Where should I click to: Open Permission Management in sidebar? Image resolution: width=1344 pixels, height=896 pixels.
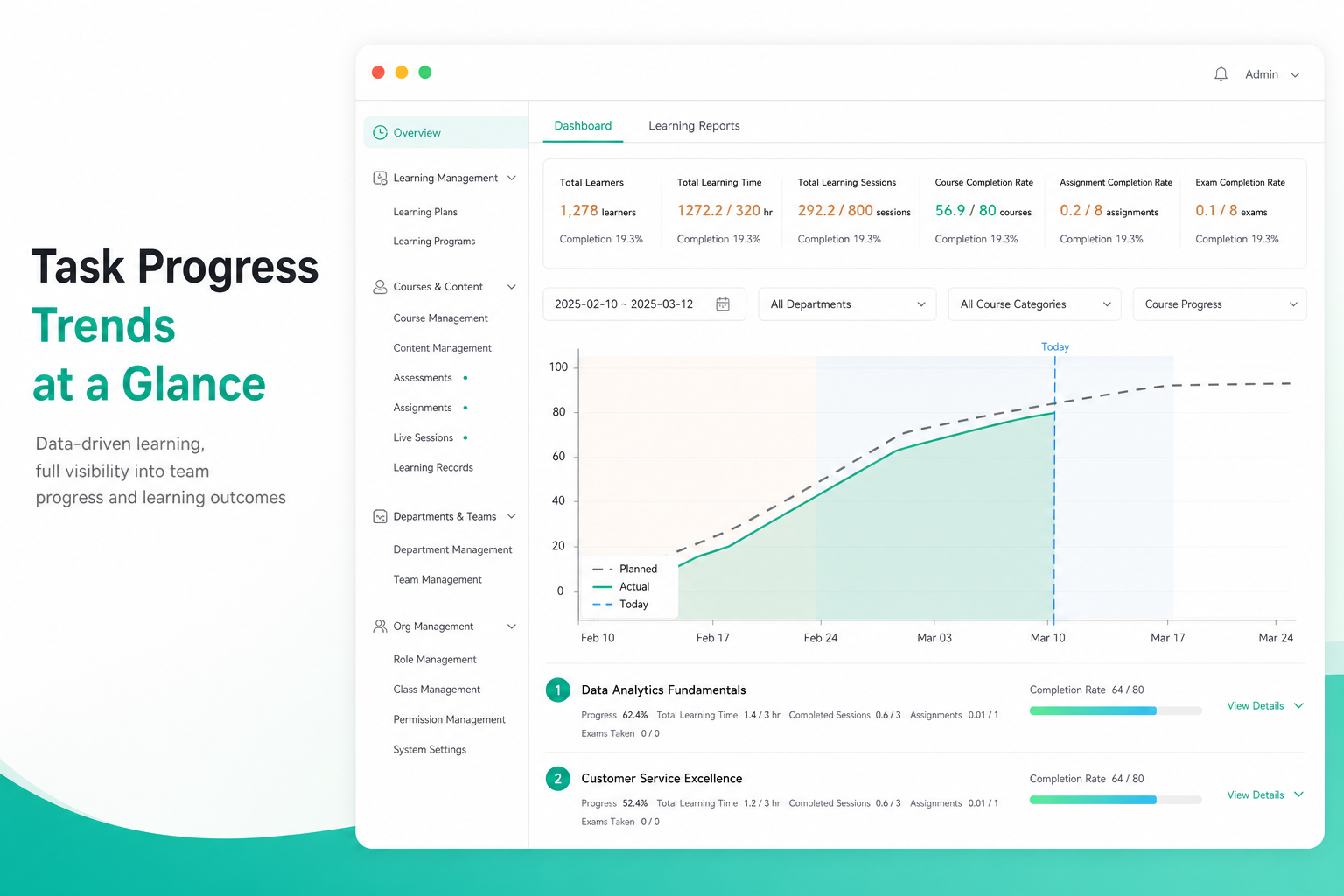(x=449, y=719)
